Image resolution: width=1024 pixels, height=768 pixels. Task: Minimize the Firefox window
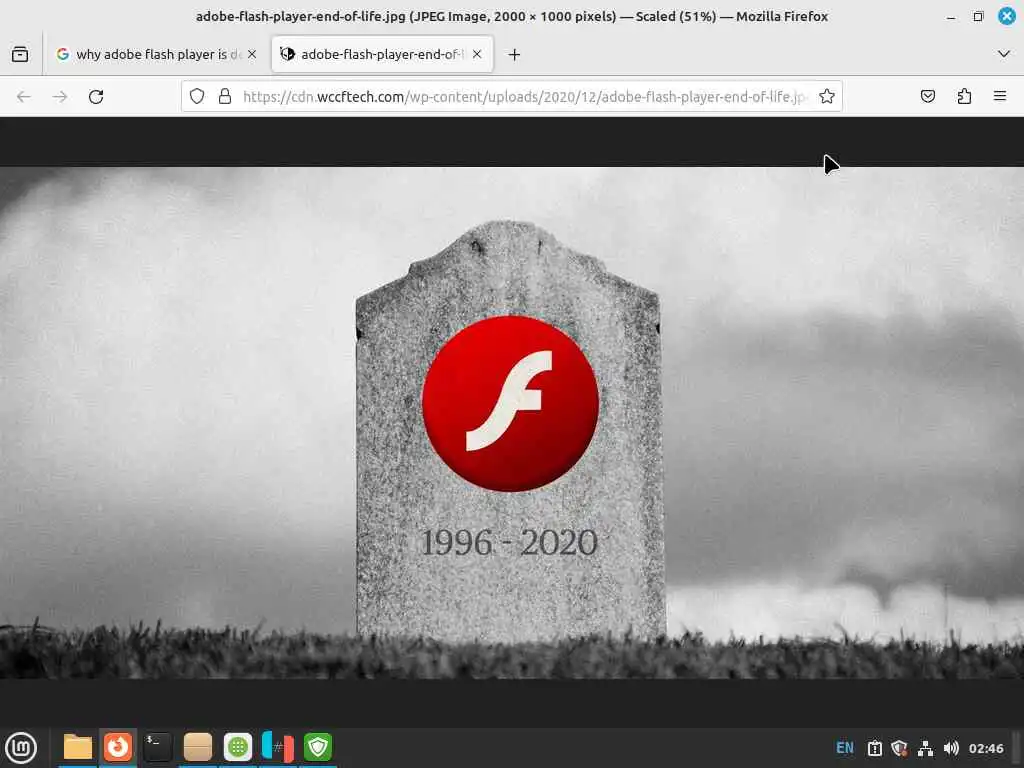(951, 16)
